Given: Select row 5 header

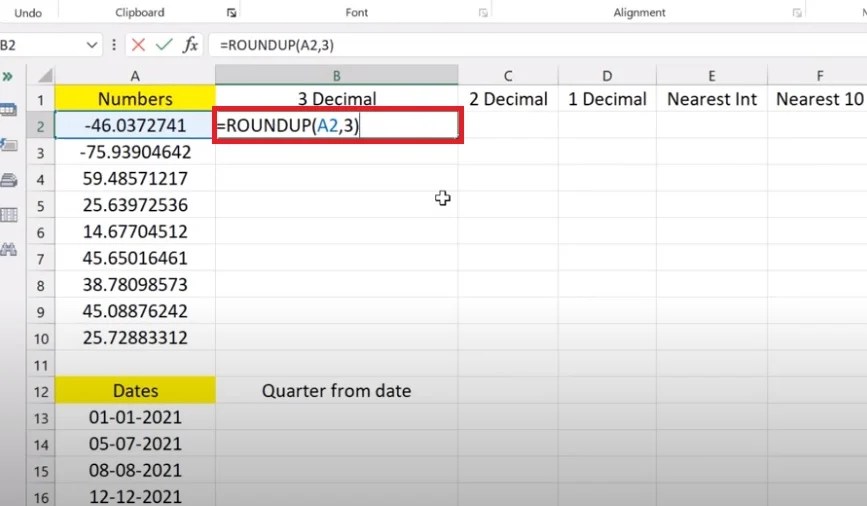Looking at the screenshot, I should point(40,206).
